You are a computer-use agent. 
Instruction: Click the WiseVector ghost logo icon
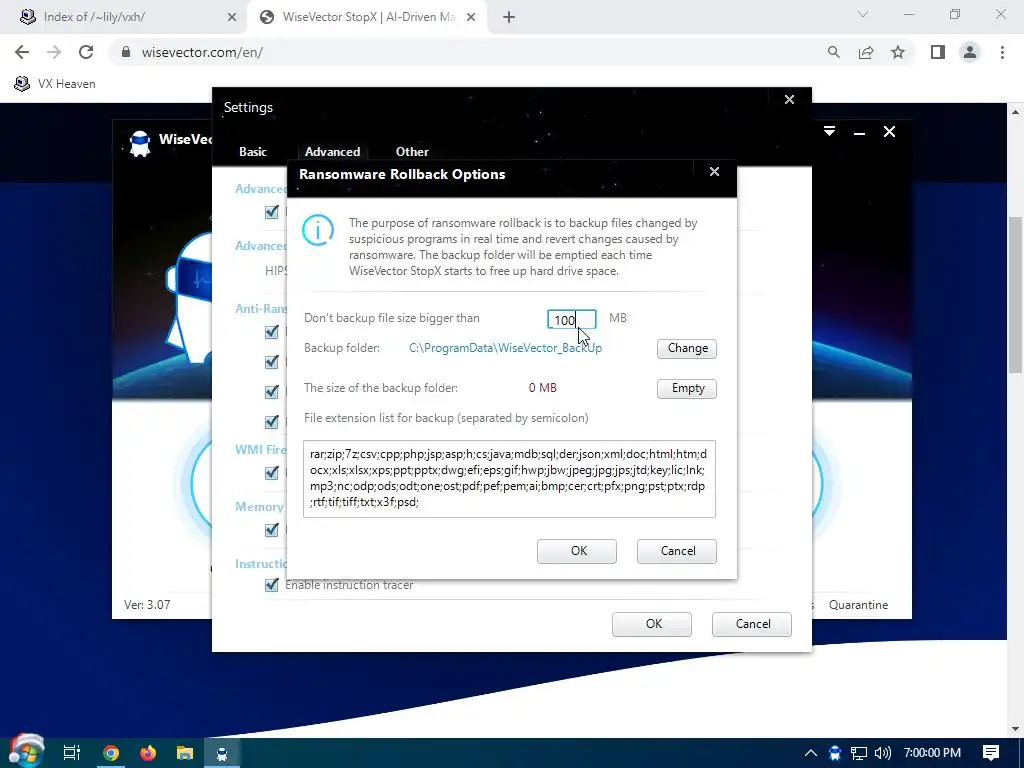pos(139,143)
